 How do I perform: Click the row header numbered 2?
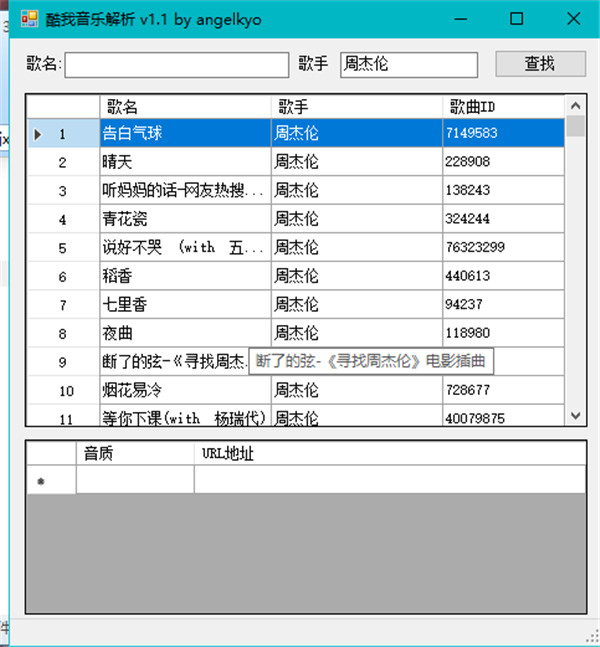63,162
